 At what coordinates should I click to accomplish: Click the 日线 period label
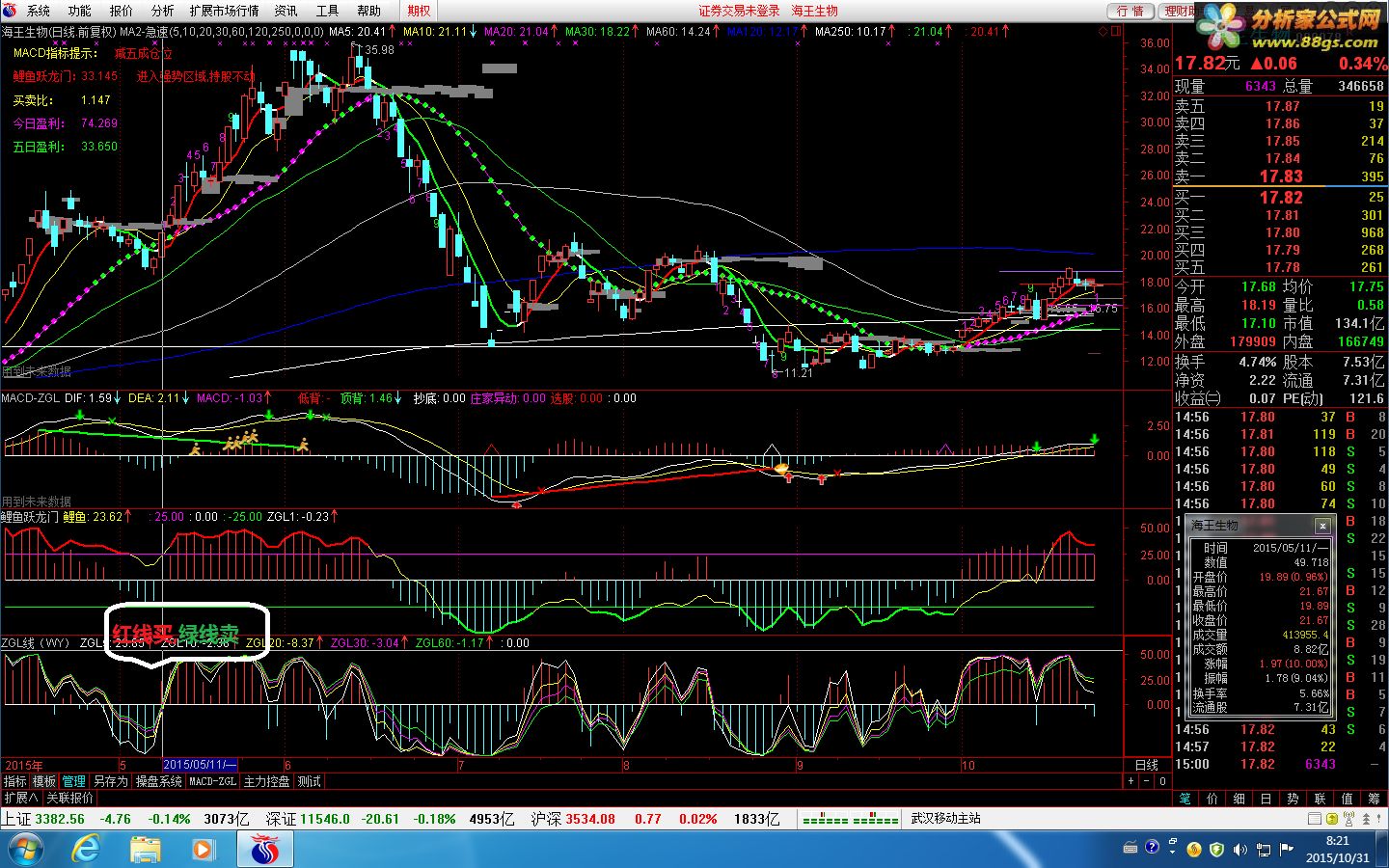[x=1146, y=765]
